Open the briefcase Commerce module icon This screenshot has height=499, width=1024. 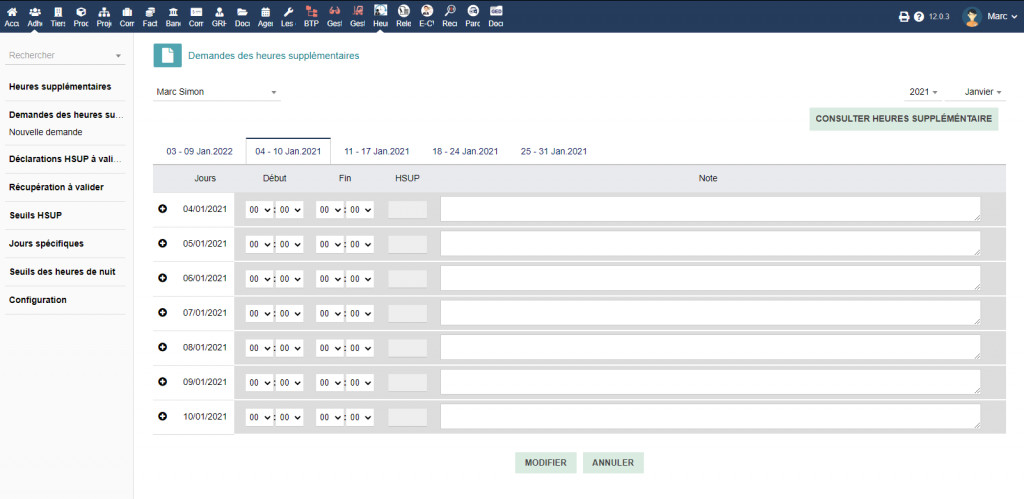click(127, 12)
